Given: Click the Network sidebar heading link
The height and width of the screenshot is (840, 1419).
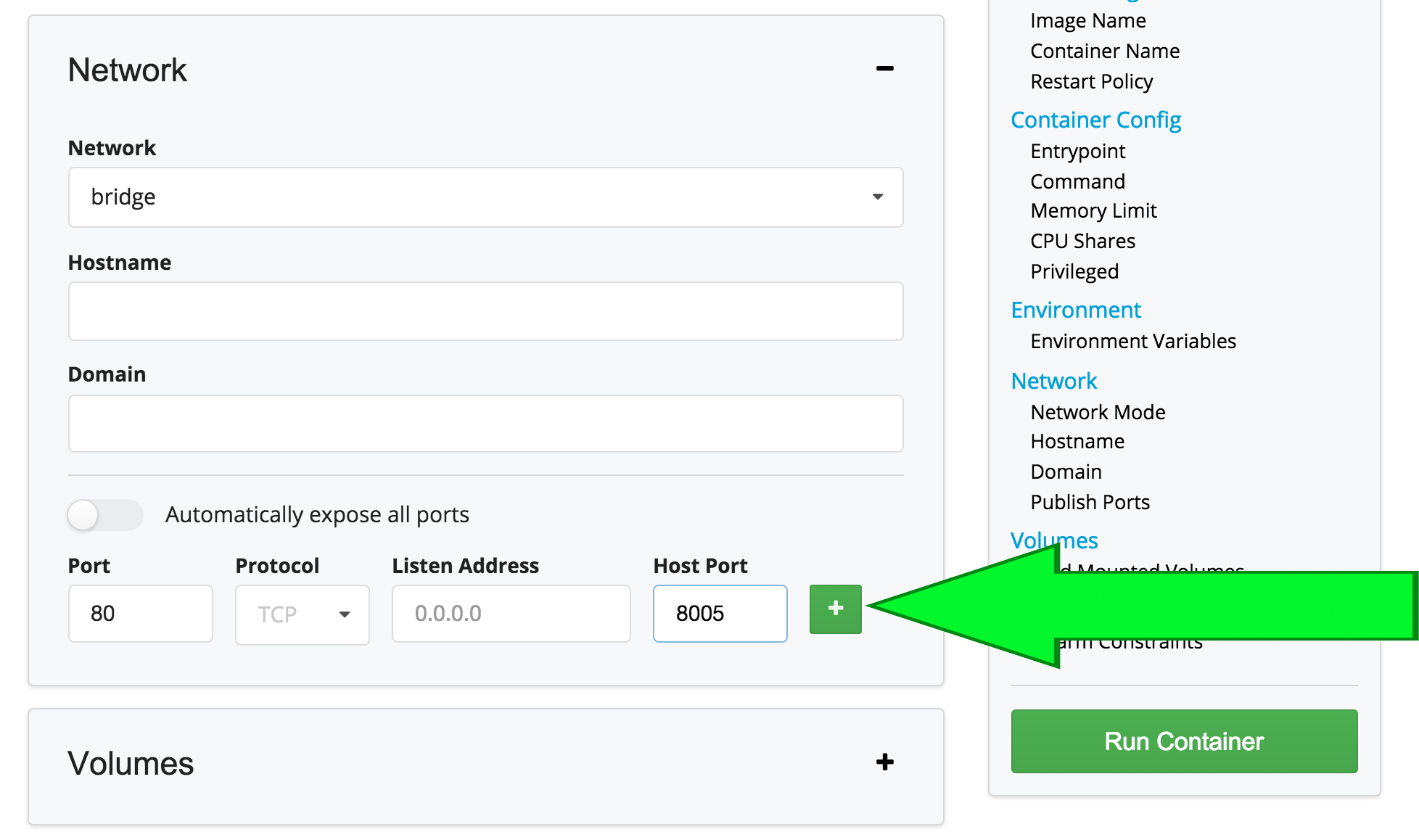Looking at the screenshot, I should pyautogui.click(x=1053, y=381).
